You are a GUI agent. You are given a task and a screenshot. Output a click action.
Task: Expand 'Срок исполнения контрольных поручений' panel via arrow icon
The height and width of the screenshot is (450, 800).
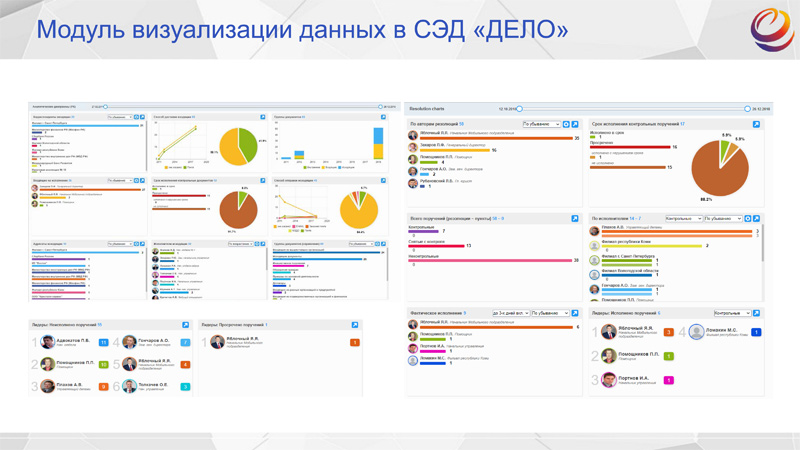[x=756, y=124]
